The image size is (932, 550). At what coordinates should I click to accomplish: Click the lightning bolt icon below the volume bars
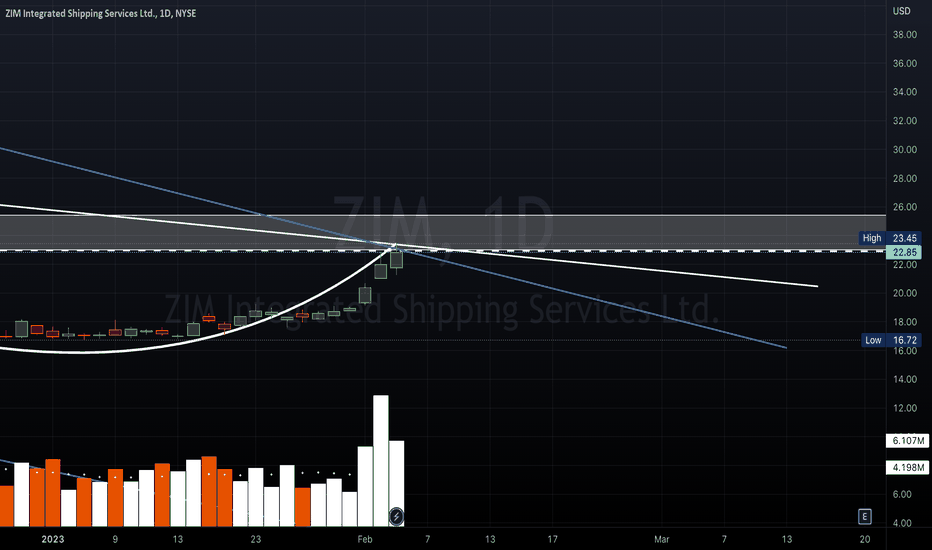click(396, 517)
